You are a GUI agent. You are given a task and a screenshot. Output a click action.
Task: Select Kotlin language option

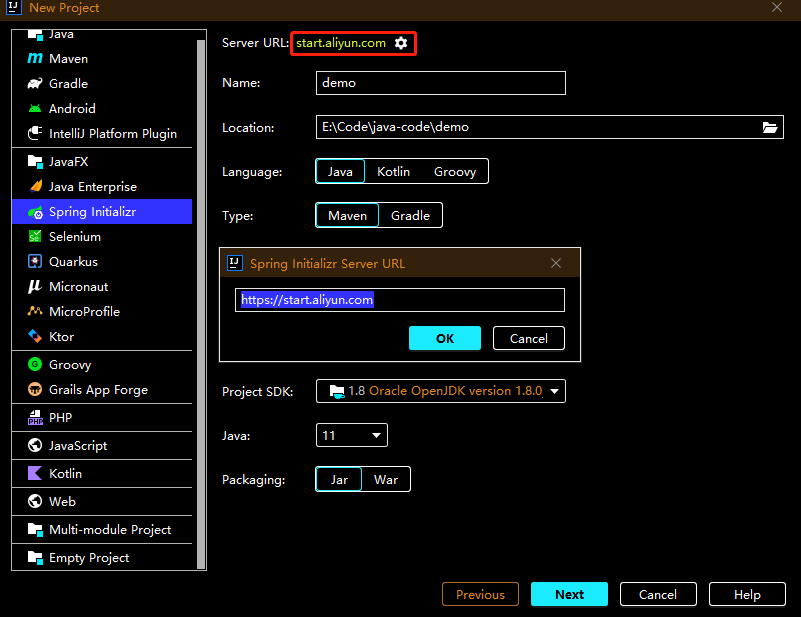pyautogui.click(x=393, y=171)
